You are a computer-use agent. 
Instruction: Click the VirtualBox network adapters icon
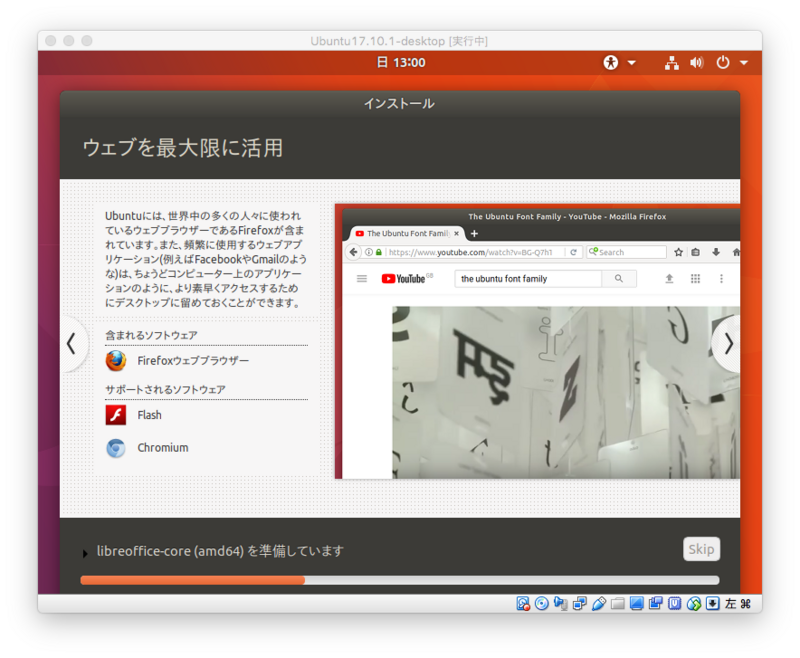coord(580,604)
